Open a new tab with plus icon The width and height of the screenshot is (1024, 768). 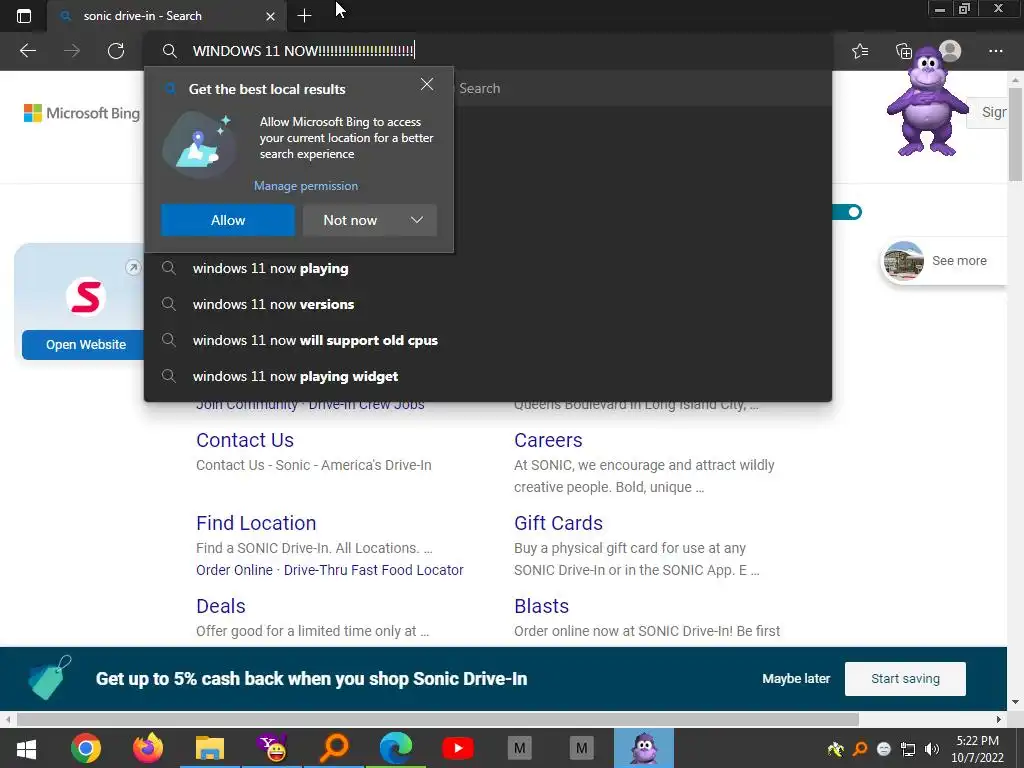pos(304,16)
